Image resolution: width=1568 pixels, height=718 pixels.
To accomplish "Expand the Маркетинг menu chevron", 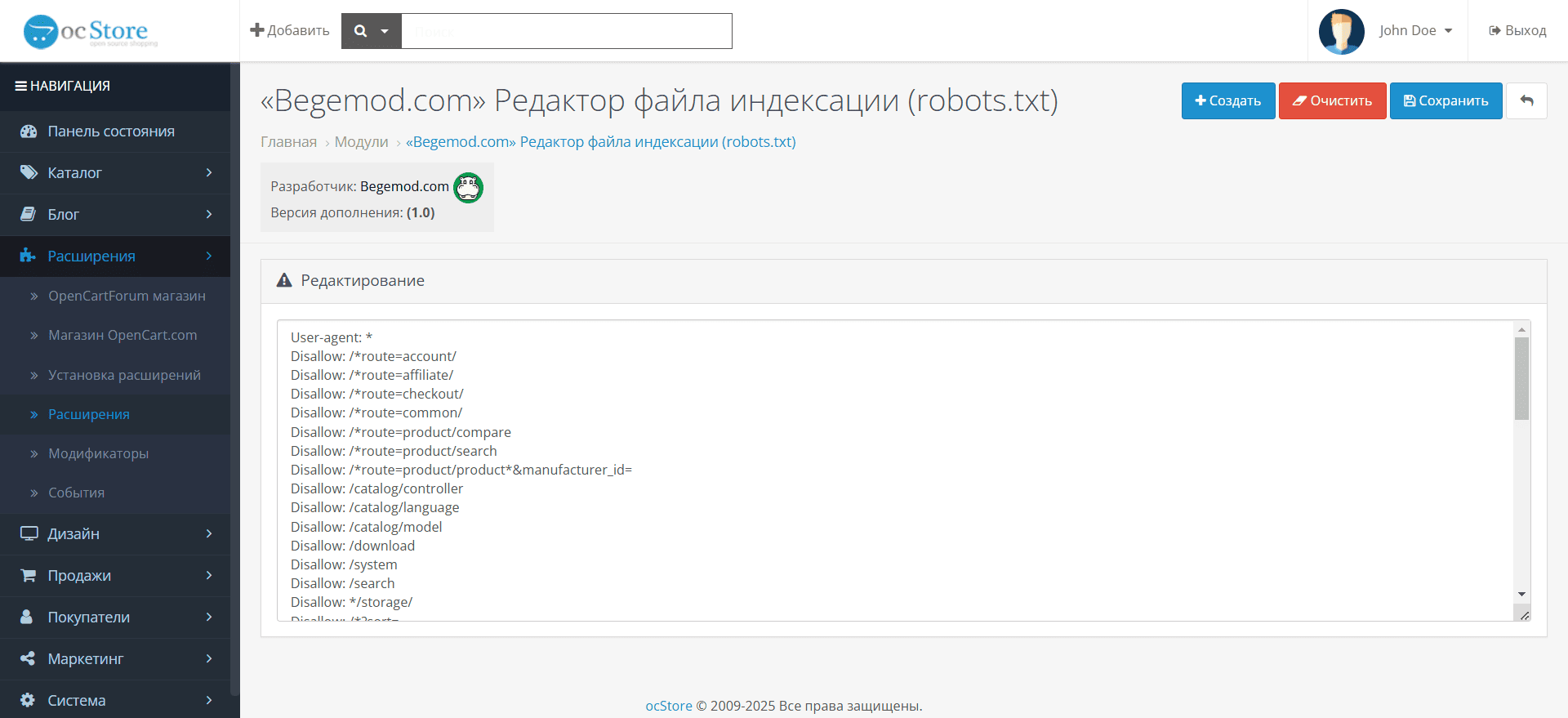I will click(x=209, y=658).
